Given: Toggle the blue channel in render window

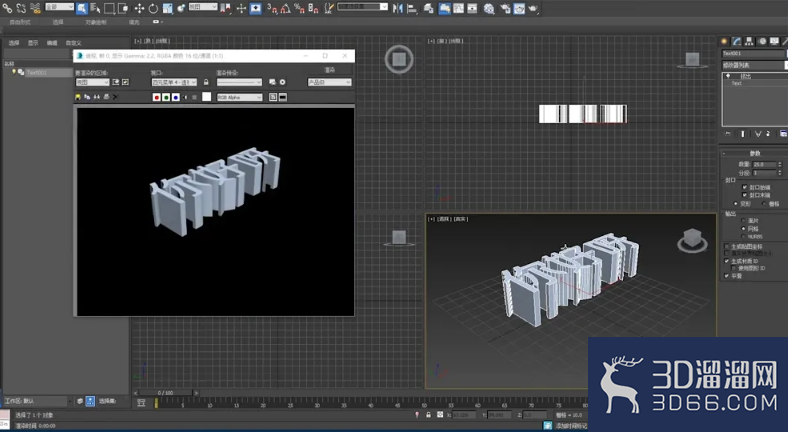Looking at the screenshot, I should click(x=175, y=97).
